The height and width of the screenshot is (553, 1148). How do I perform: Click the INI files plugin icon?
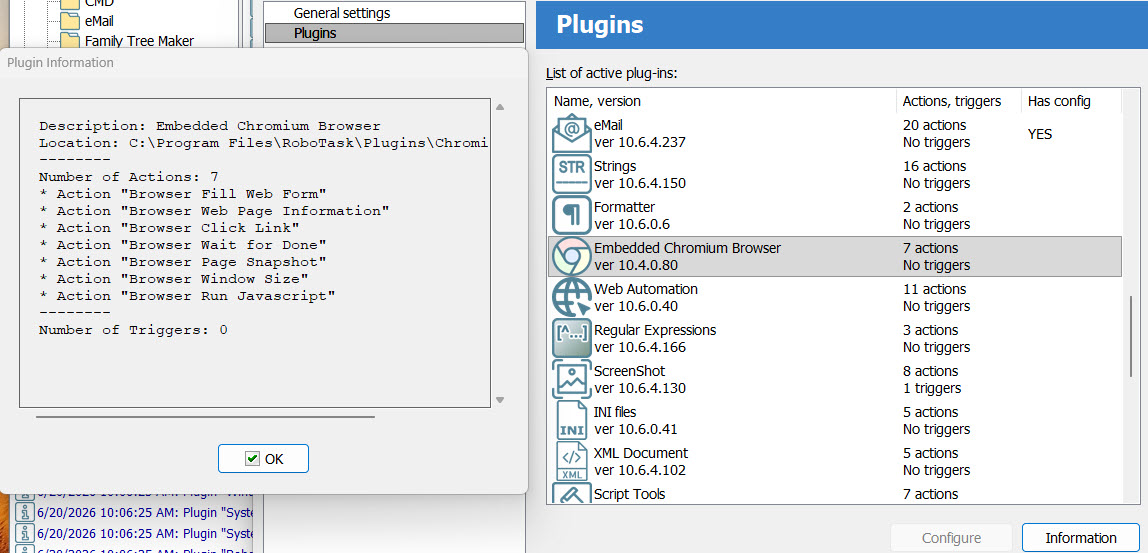coord(571,420)
